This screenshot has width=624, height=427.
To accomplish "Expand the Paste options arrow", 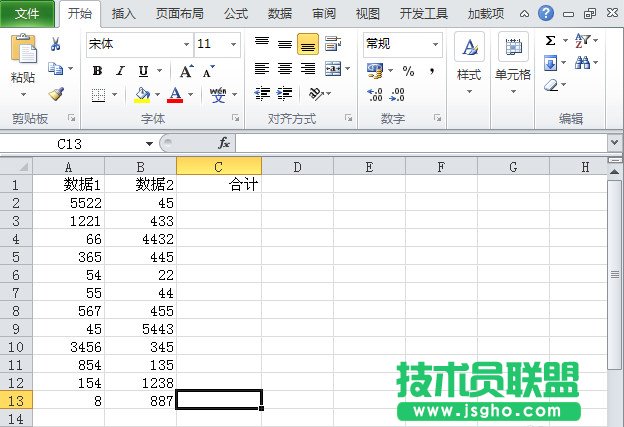I will click(x=23, y=95).
